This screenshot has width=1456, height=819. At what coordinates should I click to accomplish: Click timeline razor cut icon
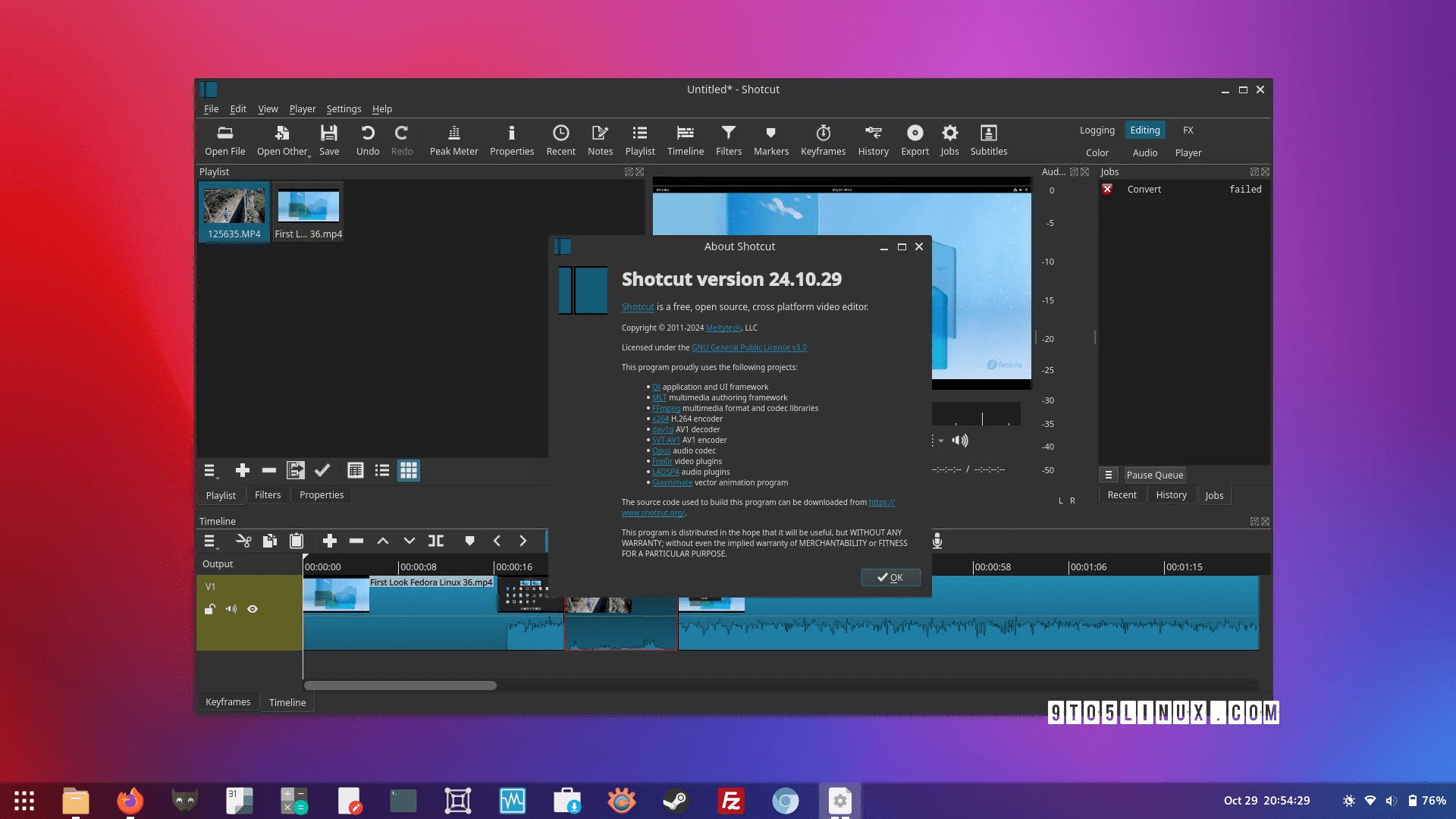click(243, 541)
